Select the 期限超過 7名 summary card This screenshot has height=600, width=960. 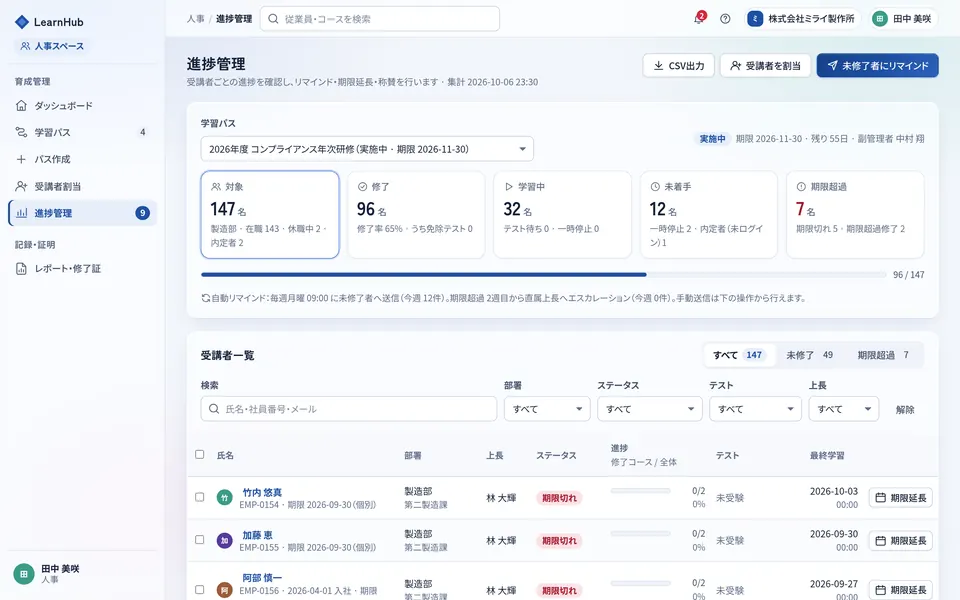click(855, 214)
